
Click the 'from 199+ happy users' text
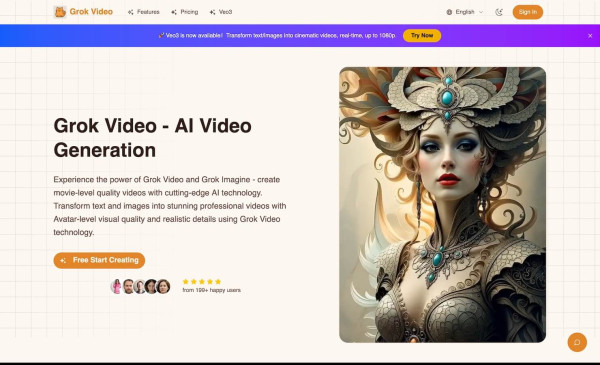pos(212,290)
